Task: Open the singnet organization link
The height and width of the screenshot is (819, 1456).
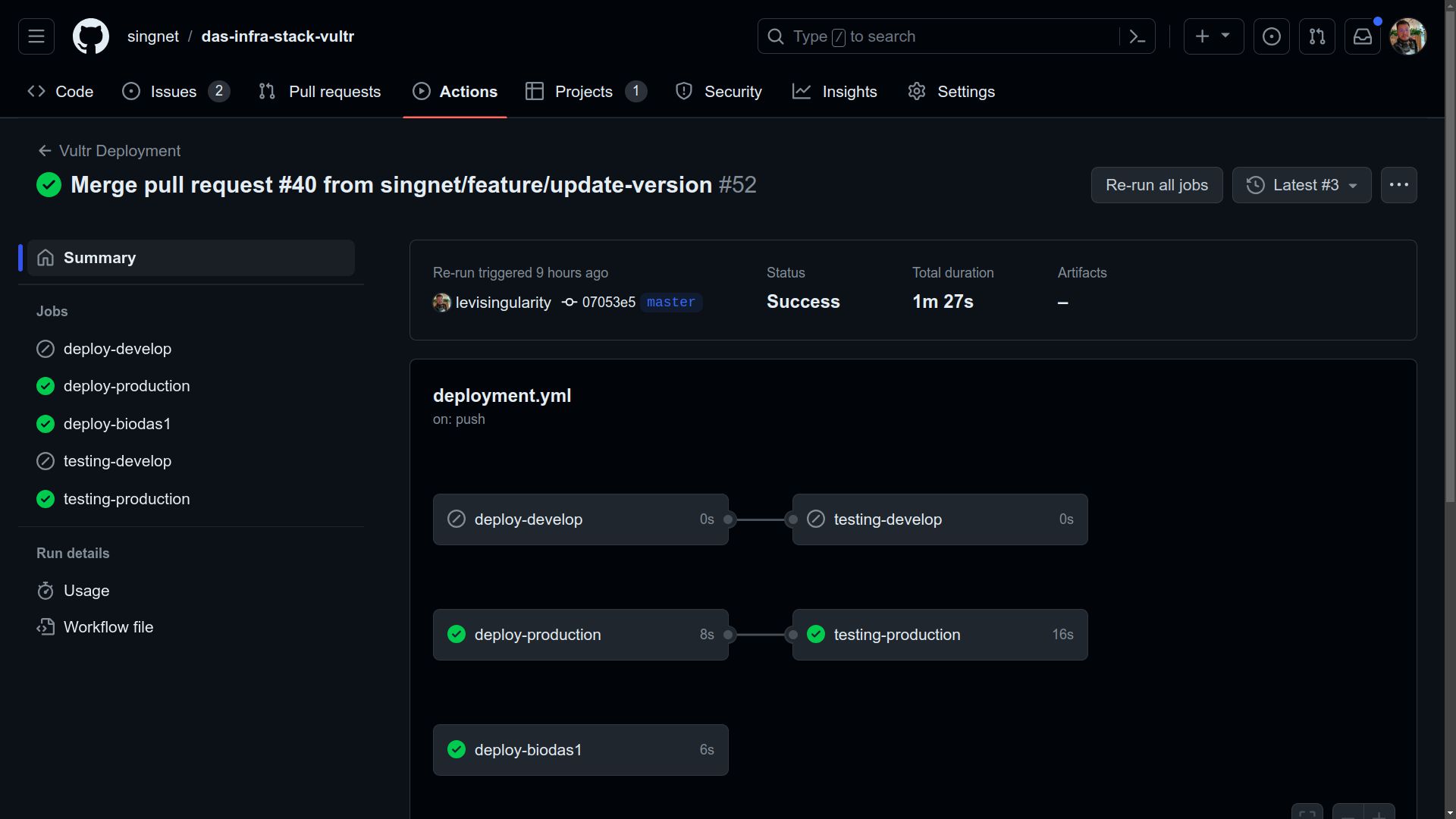Action: (153, 36)
